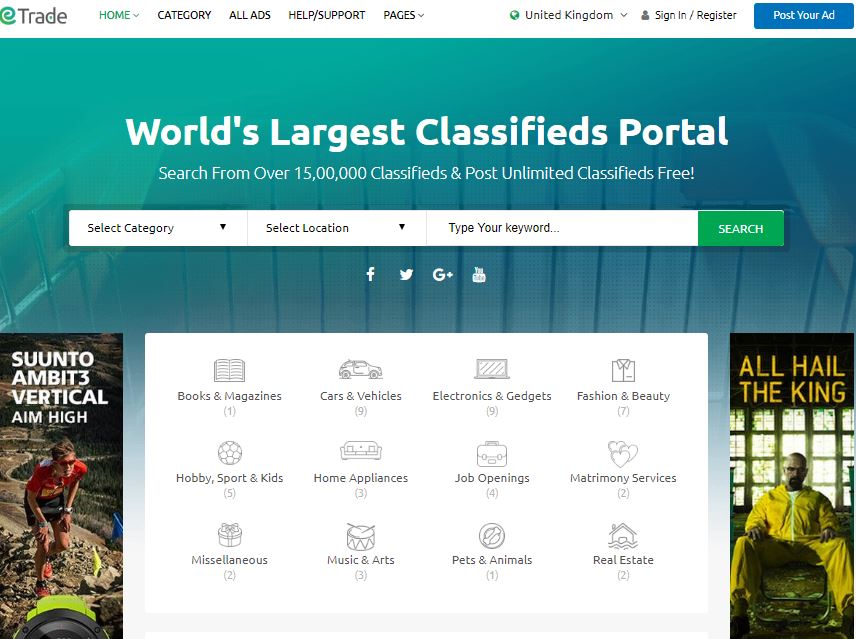Screen dimensions: 856x639
Task: Open the Job Openings category link
Action: click(492, 478)
